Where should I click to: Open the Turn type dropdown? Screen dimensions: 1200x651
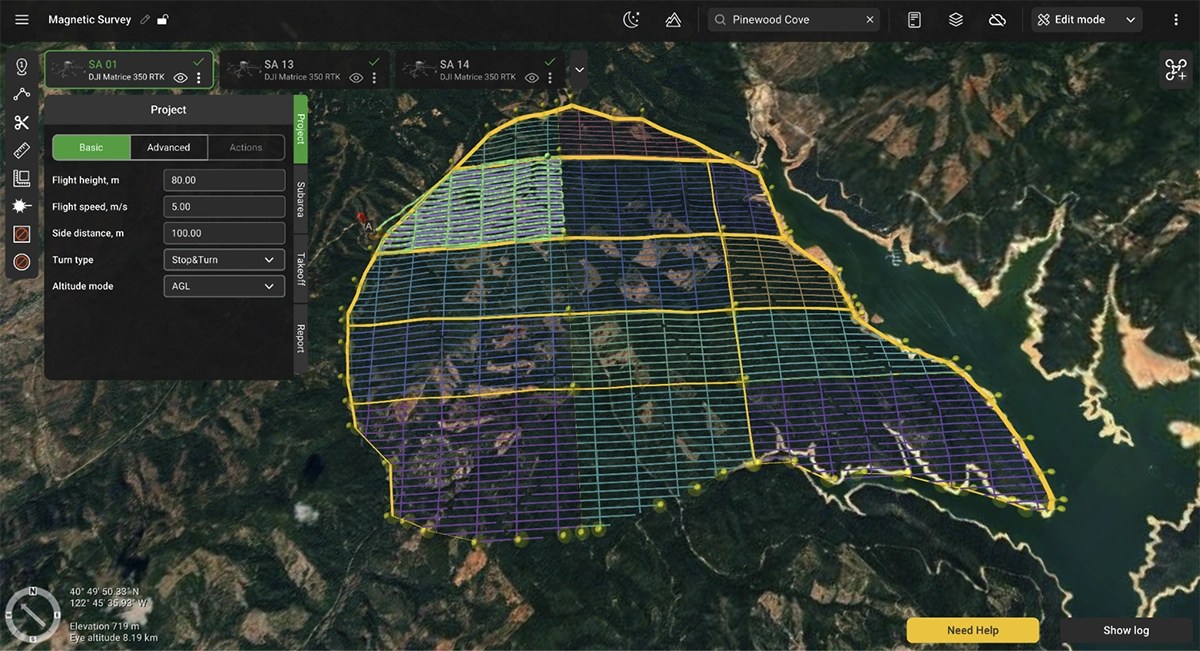(x=224, y=260)
